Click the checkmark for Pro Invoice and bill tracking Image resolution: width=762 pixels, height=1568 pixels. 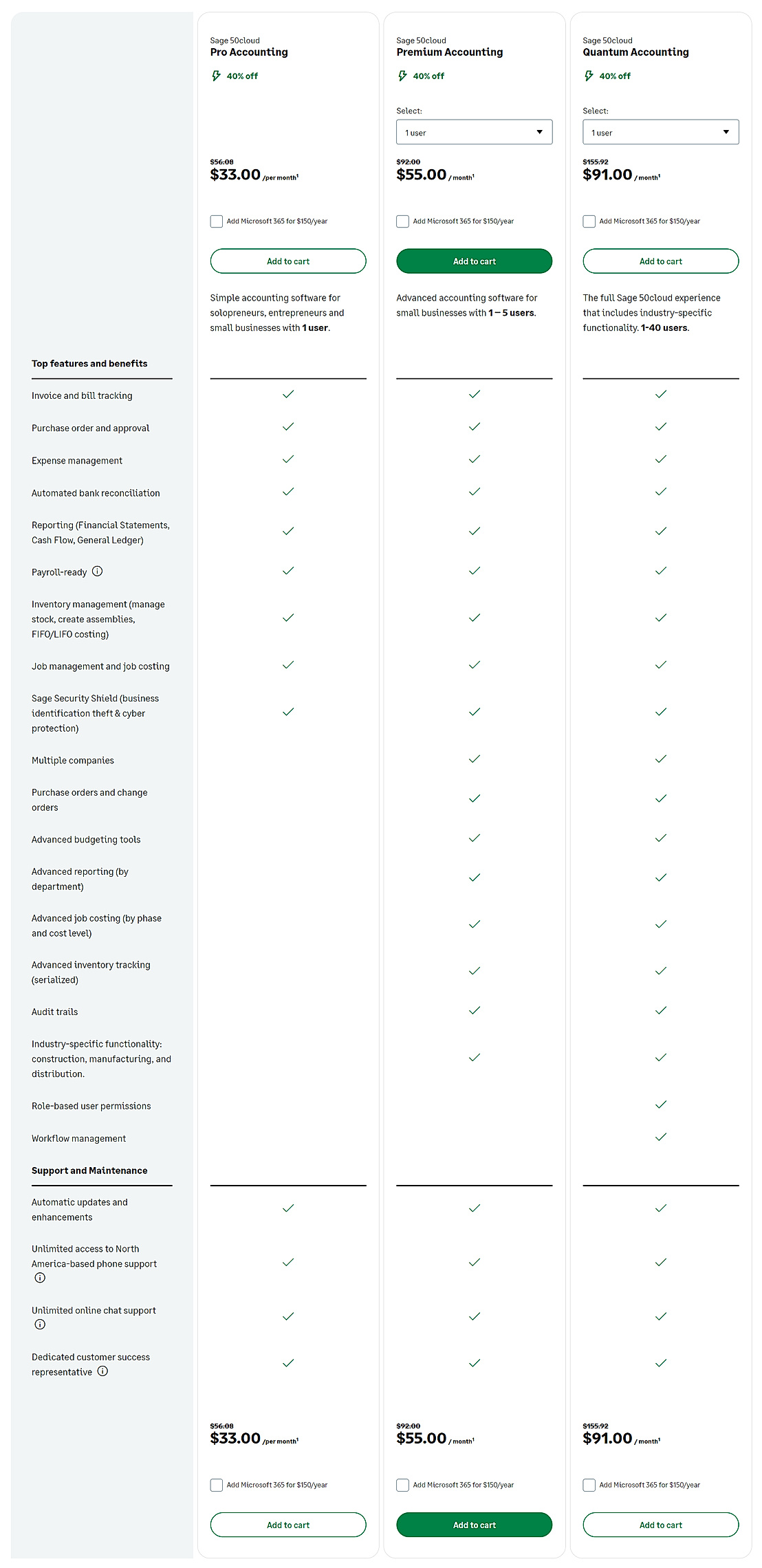[x=288, y=394]
